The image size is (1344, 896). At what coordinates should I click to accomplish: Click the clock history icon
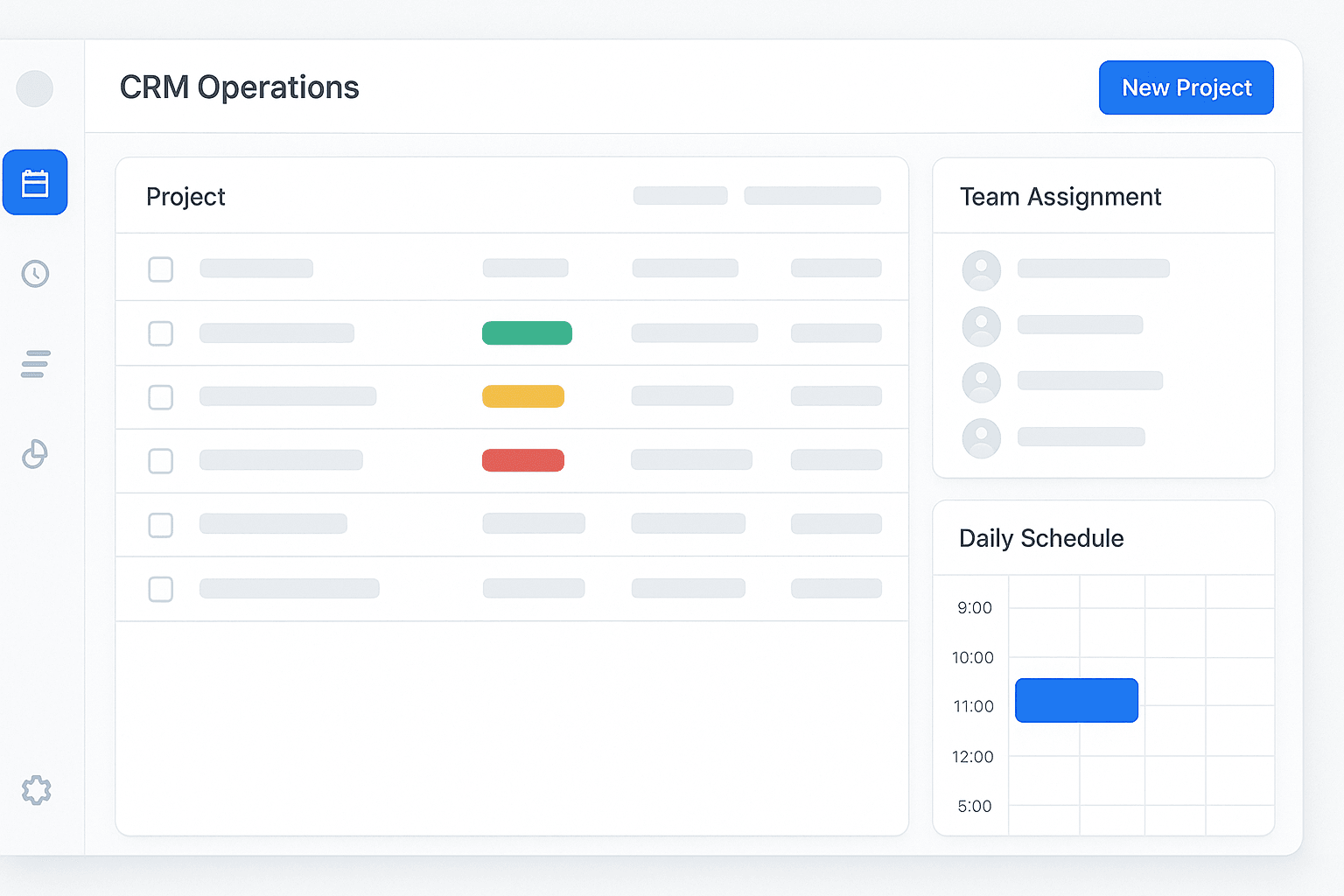coord(35,274)
